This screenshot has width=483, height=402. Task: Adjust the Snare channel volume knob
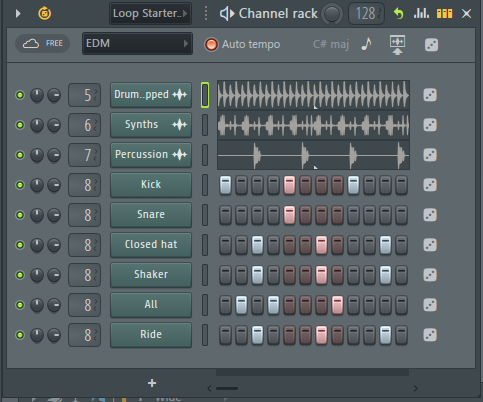pyautogui.click(x=54, y=215)
